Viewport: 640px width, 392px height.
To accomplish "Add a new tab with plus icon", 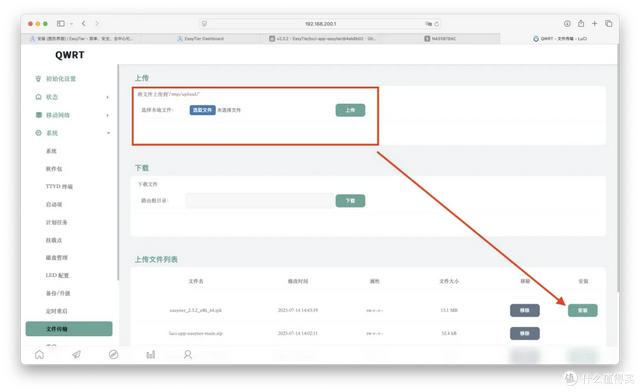I will coord(595,24).
